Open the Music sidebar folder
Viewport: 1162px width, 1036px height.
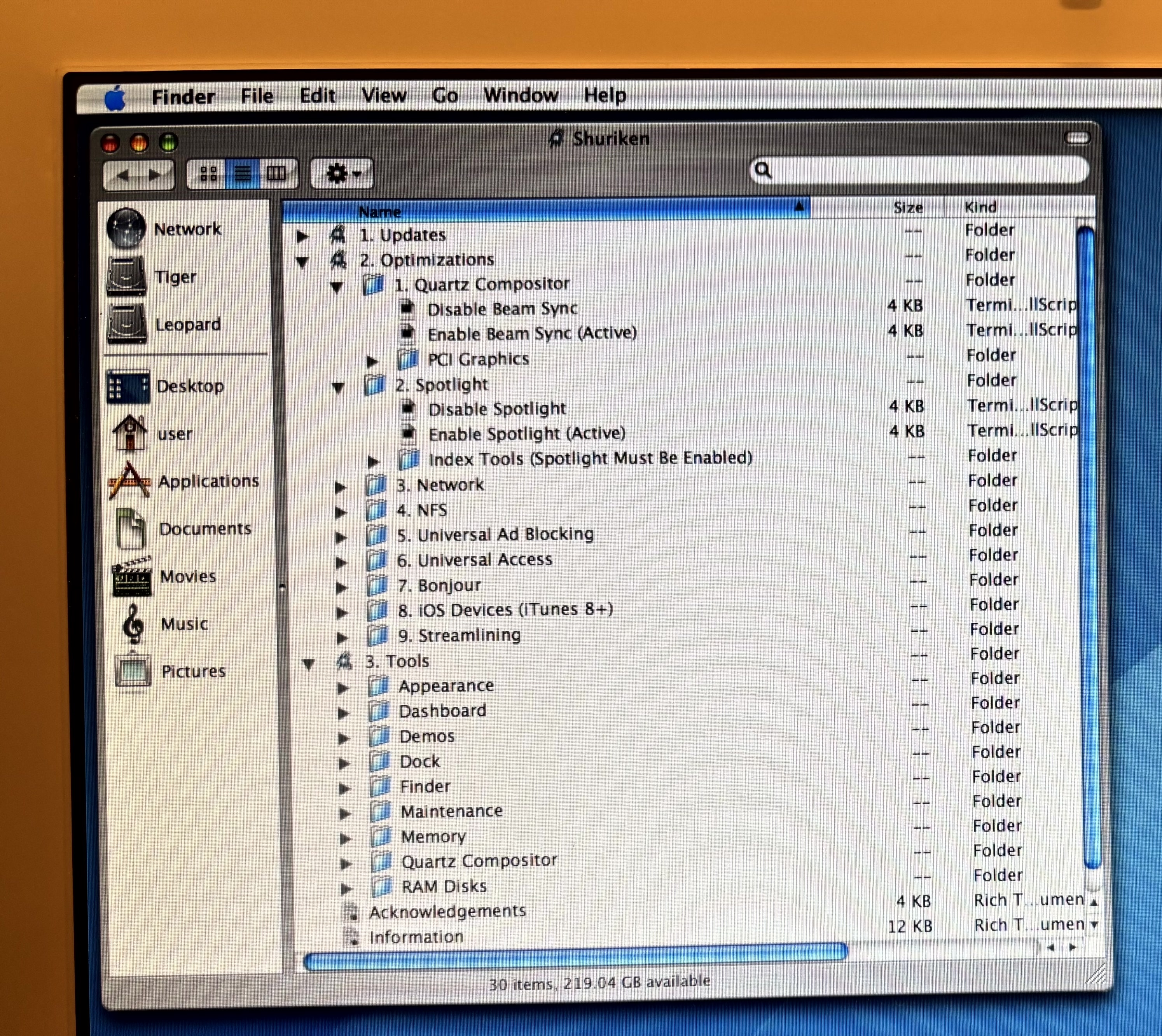point(184,624)
